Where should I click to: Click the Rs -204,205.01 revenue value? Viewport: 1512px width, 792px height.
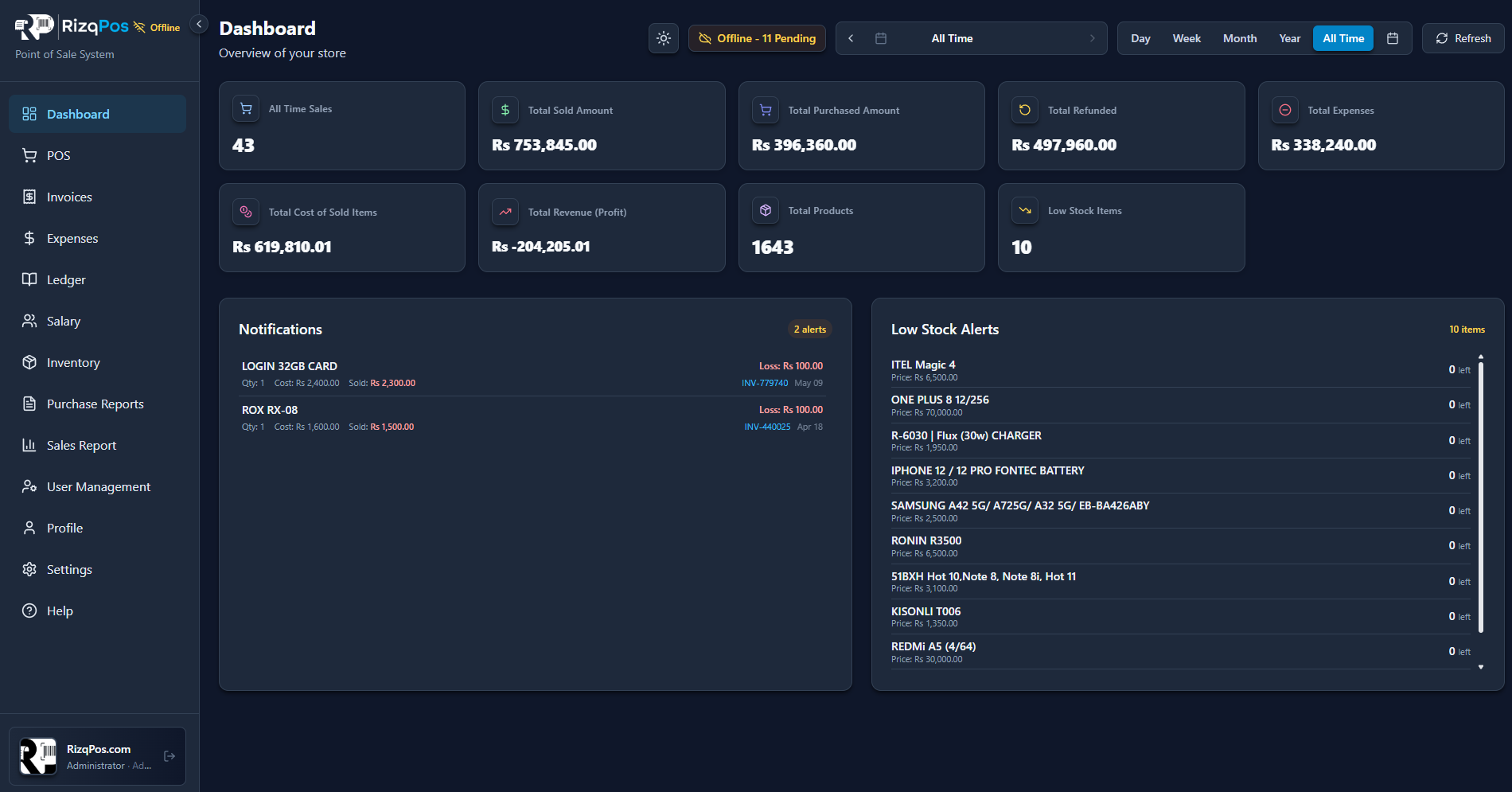coord(541,247)
